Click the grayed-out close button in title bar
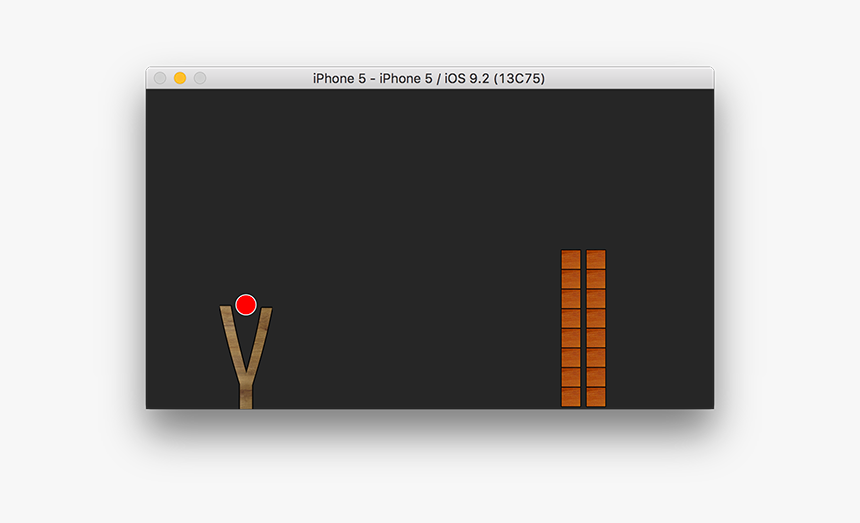The width and height of the screenshot is (860, 523). (160, 78)
